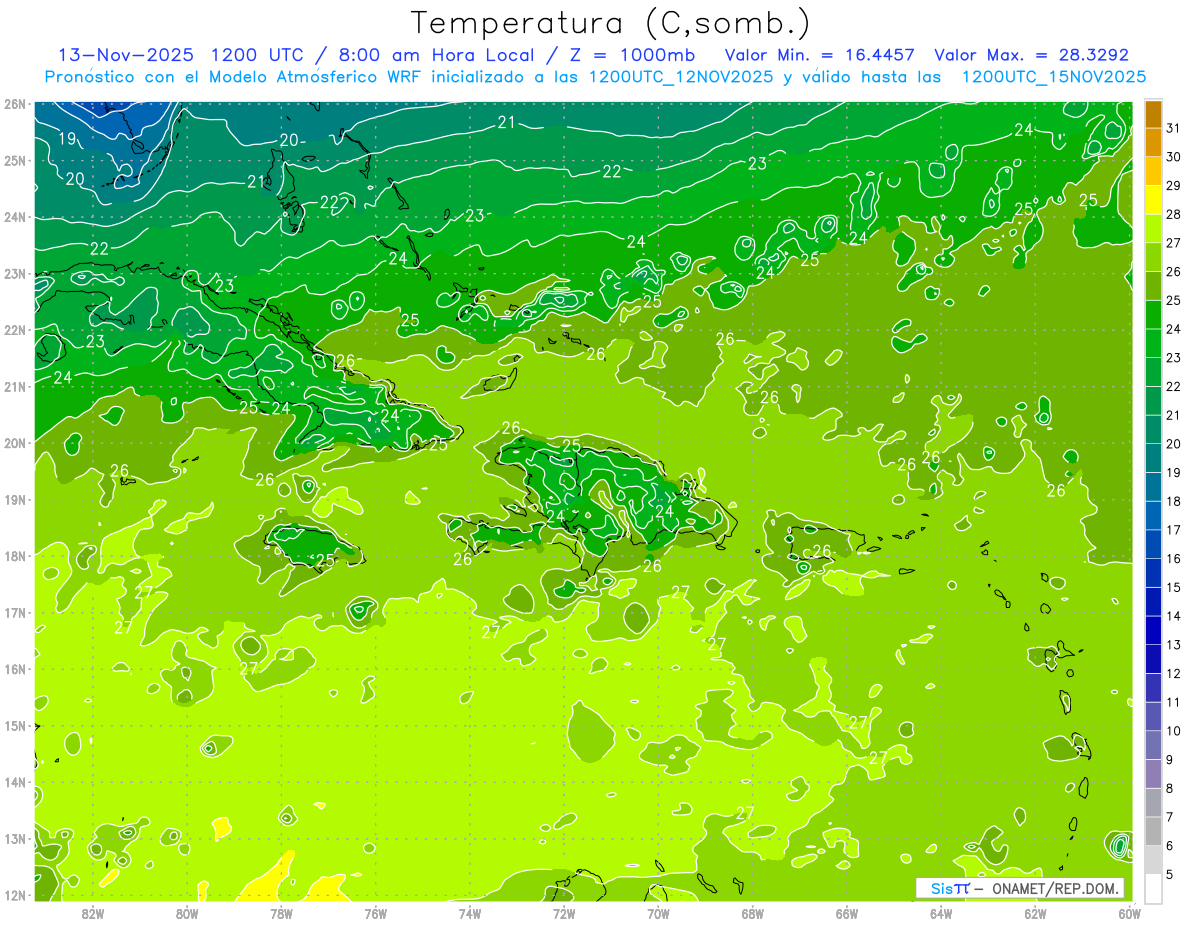
Task: Pick the dark blue swatch between 13 and 14
Action: coord(1153,630)
